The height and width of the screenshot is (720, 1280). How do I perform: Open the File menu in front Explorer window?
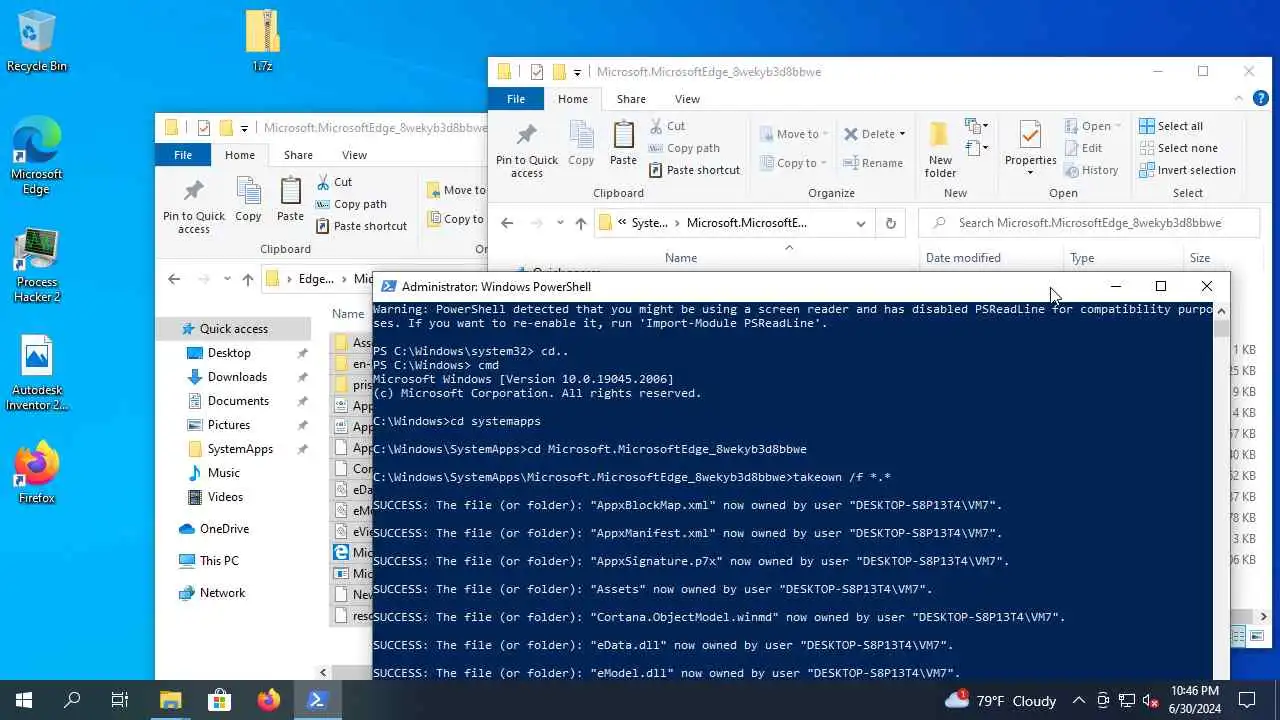point(516,99)
